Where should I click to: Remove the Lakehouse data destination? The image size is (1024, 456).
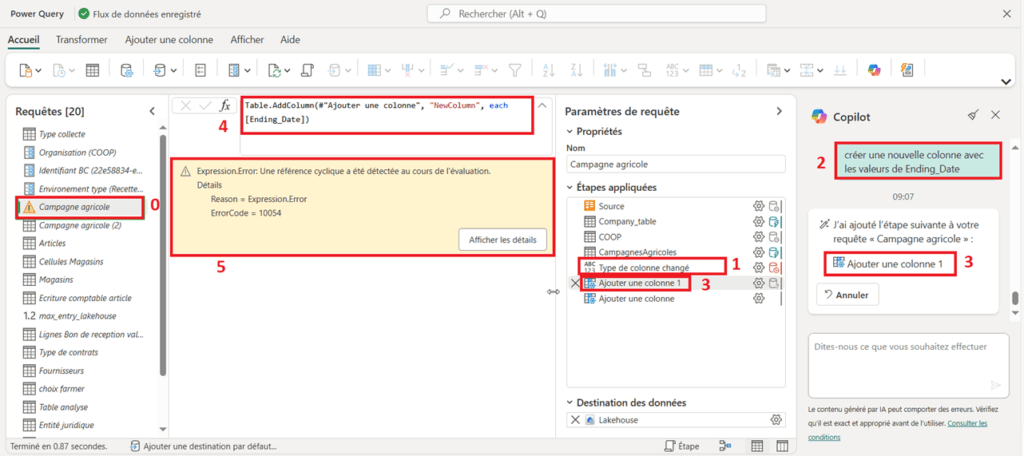574,419
